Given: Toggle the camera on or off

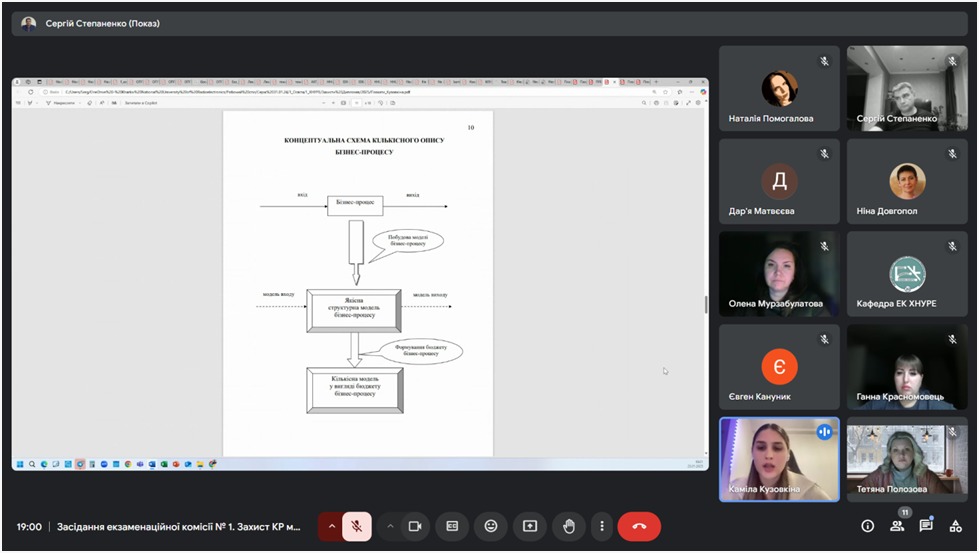Looking at the screenshot, I should [x=415, y=526].
